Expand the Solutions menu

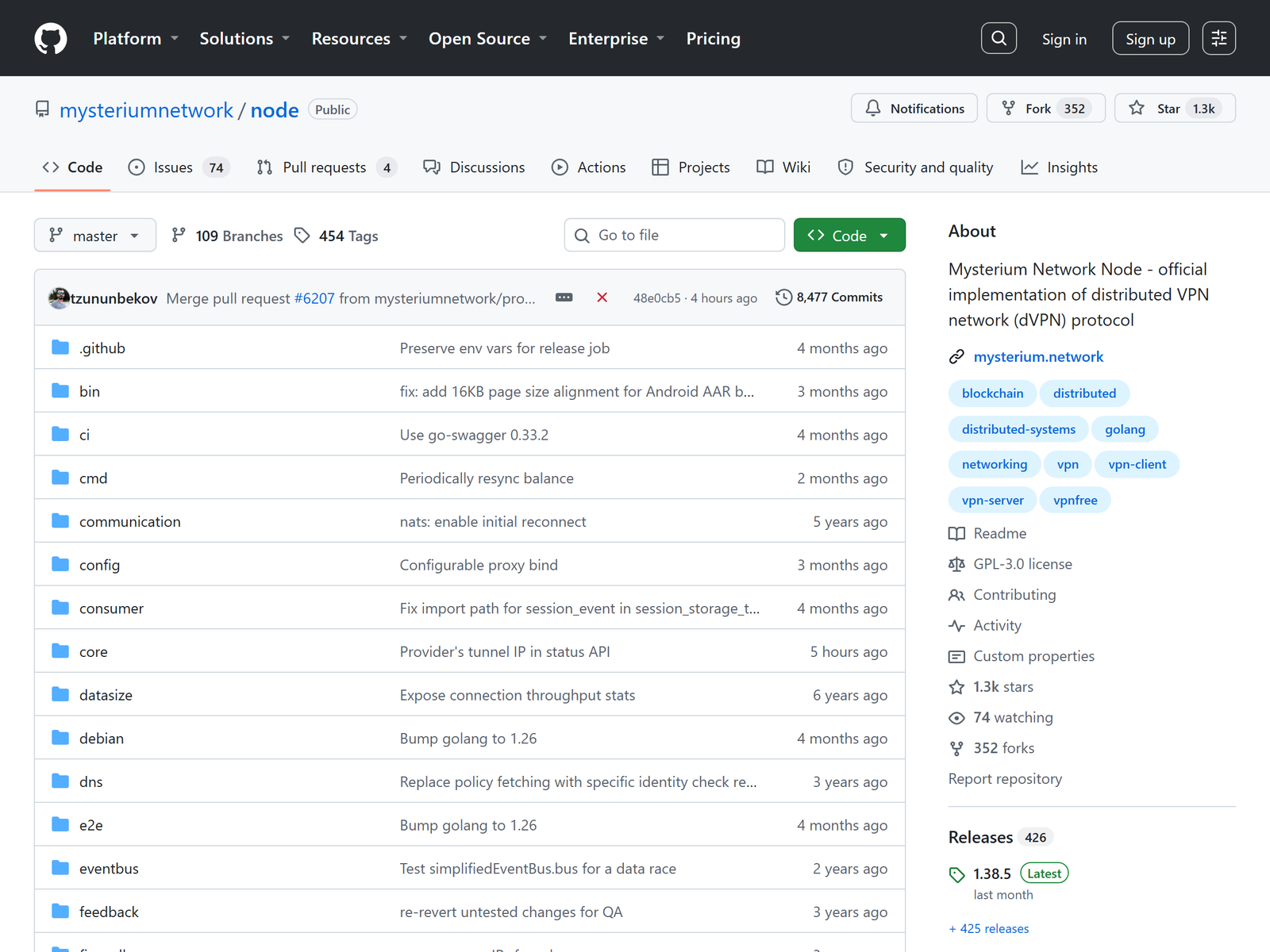click(244, 38)
